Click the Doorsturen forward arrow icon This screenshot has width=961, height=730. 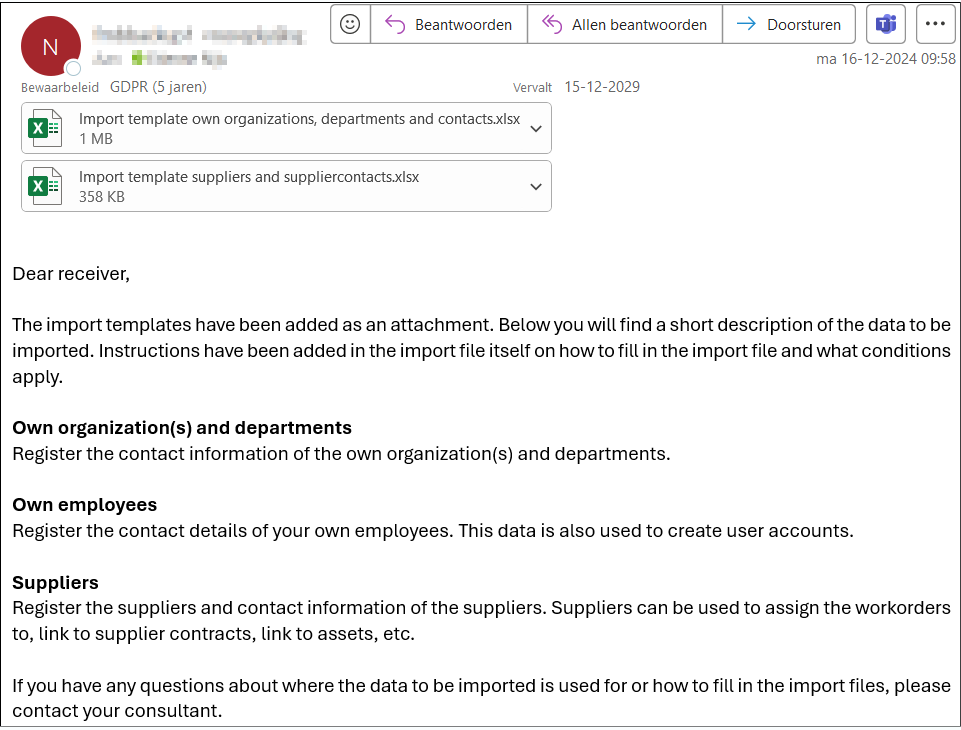(746, 25)
